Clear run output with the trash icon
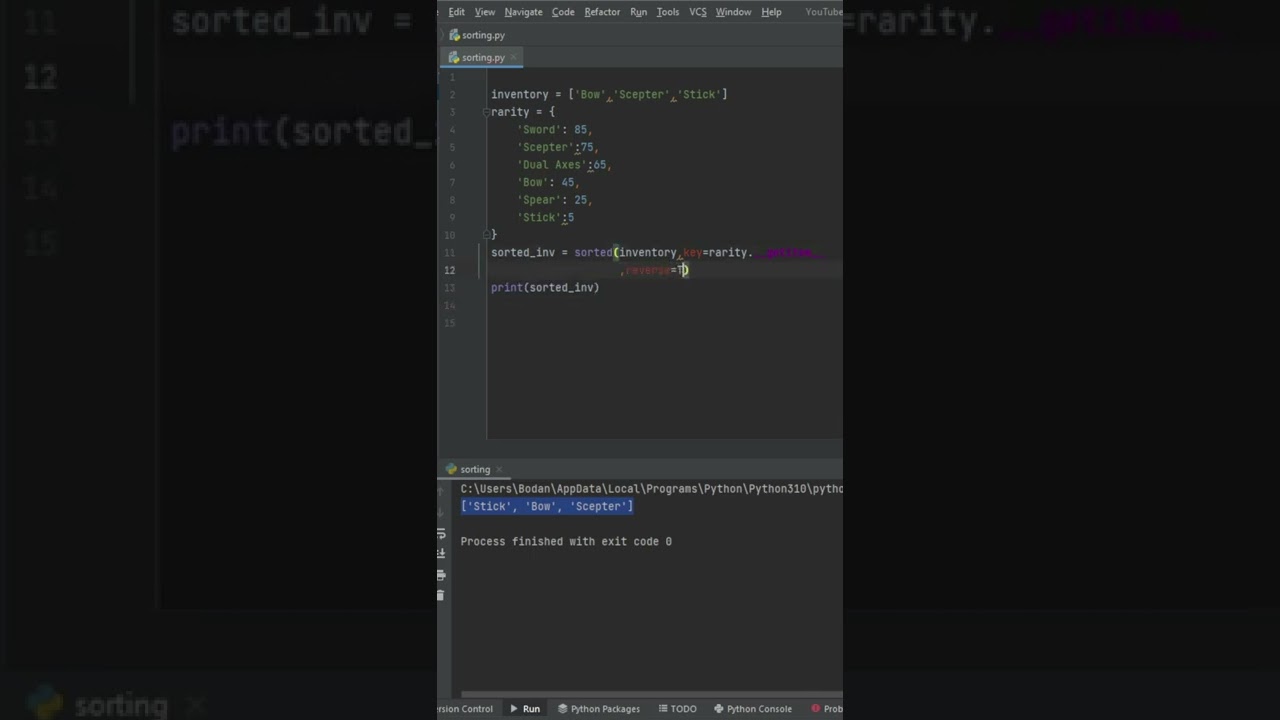Screen dimensions: 1280x720 click(441, 595)
